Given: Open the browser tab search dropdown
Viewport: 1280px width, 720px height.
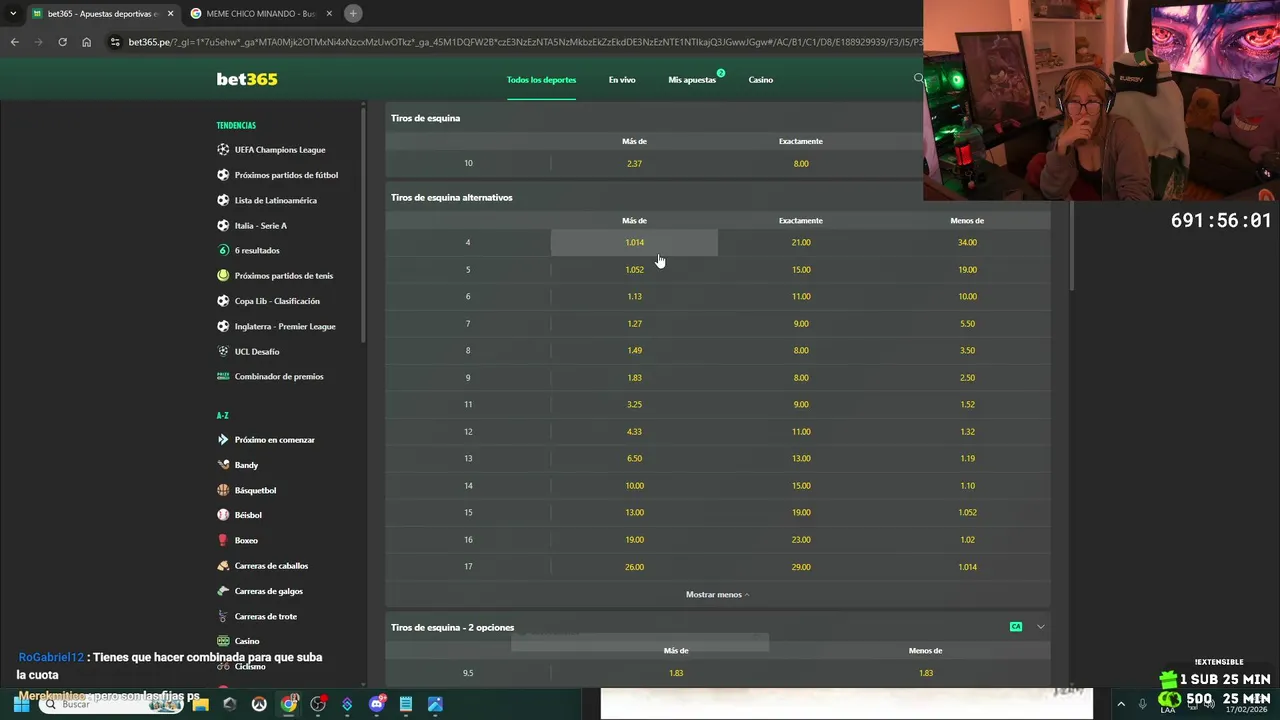Looking at the screenshot, I should coord(13,13).
